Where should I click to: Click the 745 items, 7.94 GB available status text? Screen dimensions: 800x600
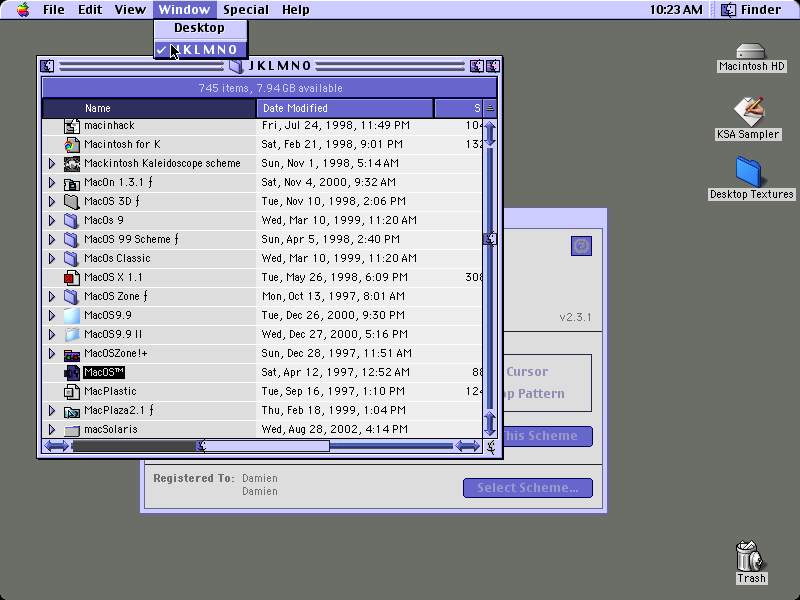270,88
